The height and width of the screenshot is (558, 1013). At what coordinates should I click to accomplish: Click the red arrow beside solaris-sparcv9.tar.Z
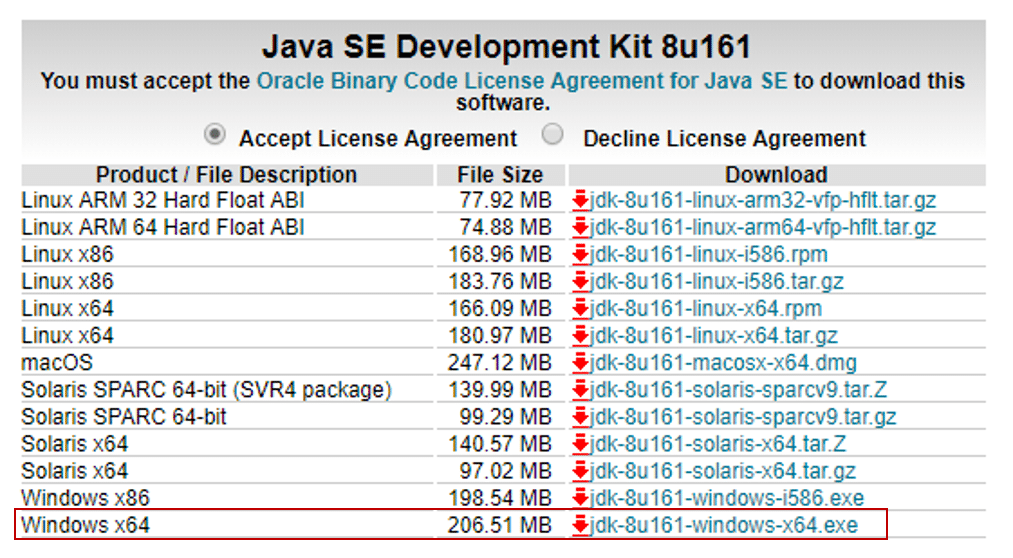[580, 391]
